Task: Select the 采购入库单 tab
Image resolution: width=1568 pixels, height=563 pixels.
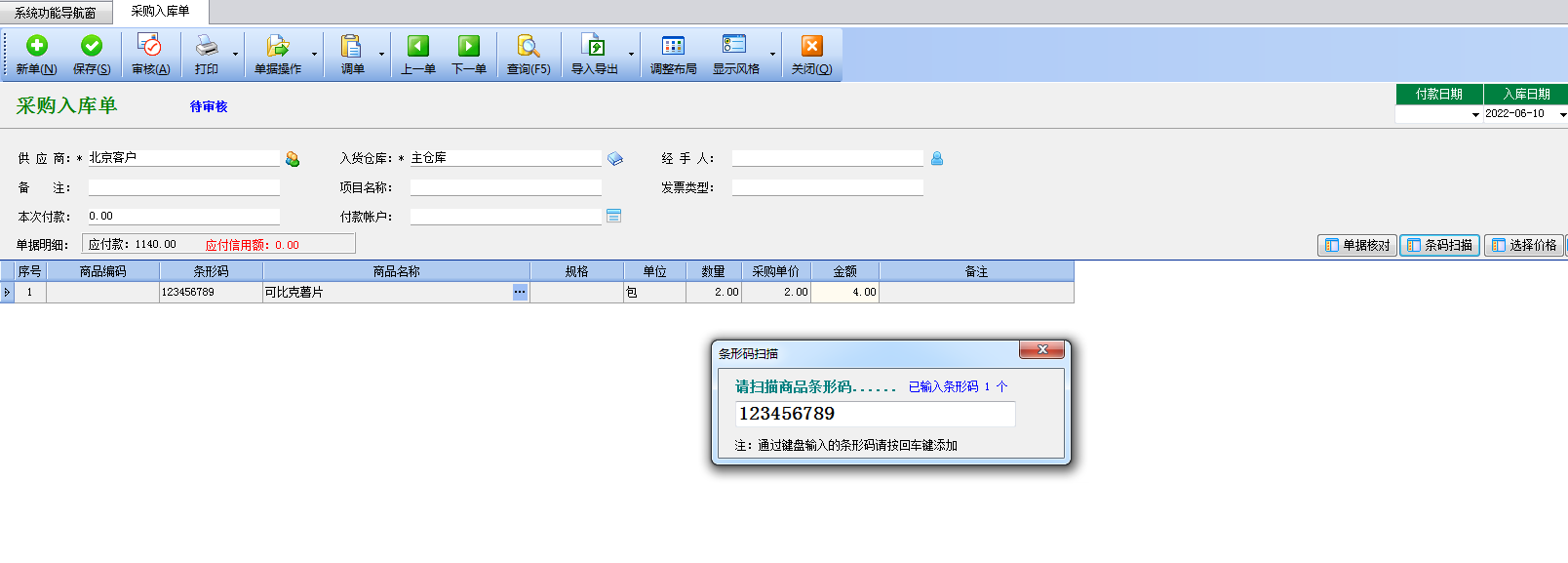Action: 160,12
